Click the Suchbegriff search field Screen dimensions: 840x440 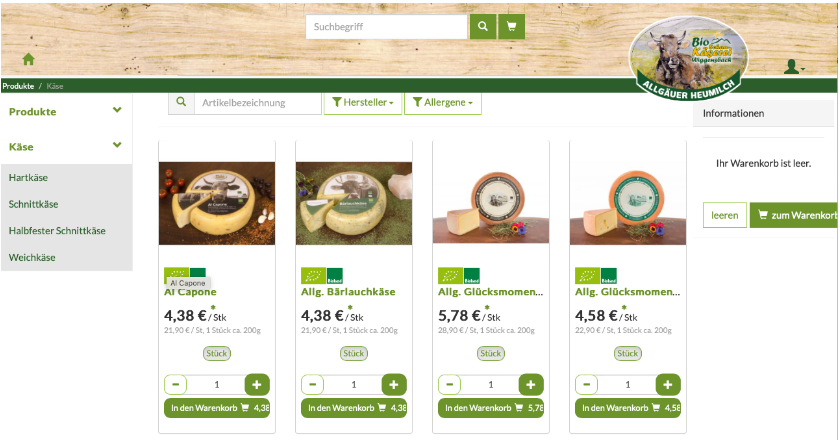click(386, 27)
